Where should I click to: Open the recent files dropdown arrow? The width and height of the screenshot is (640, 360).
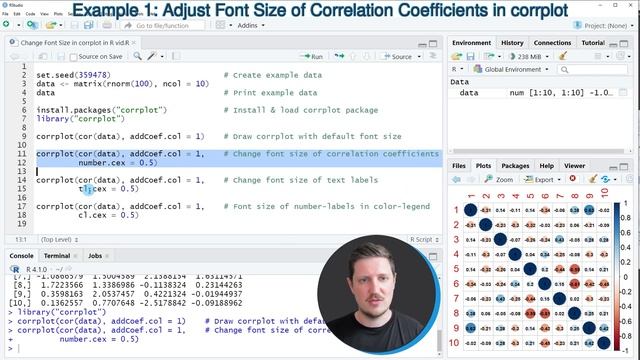61,25
